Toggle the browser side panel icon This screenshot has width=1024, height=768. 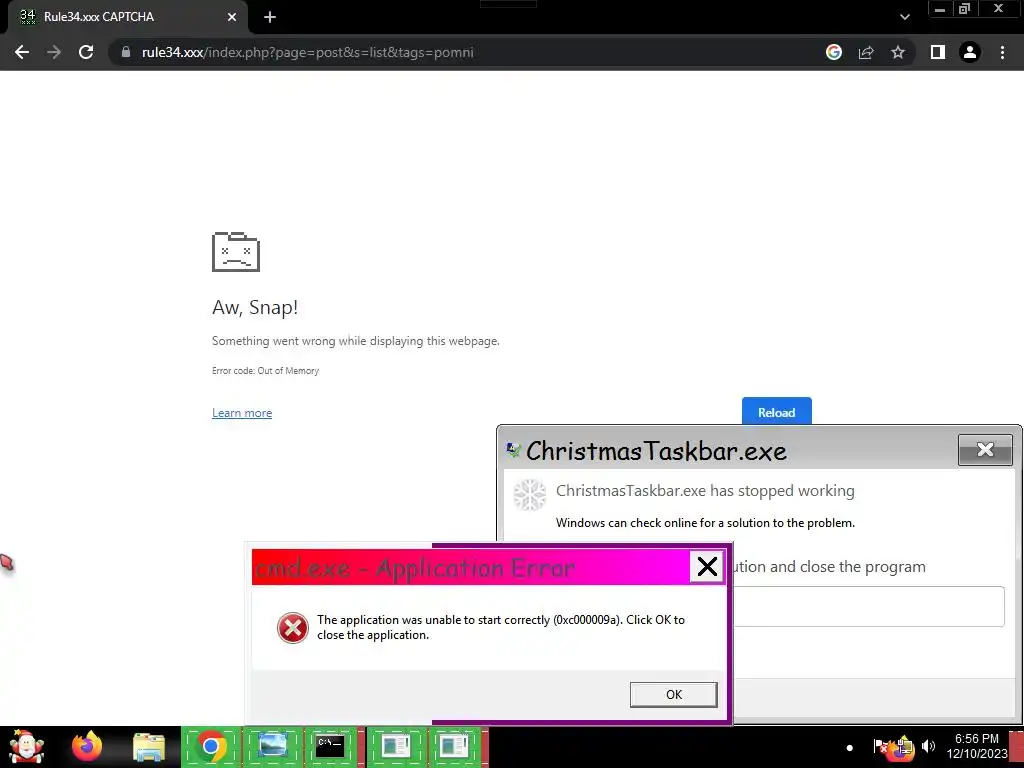point(938,52)
